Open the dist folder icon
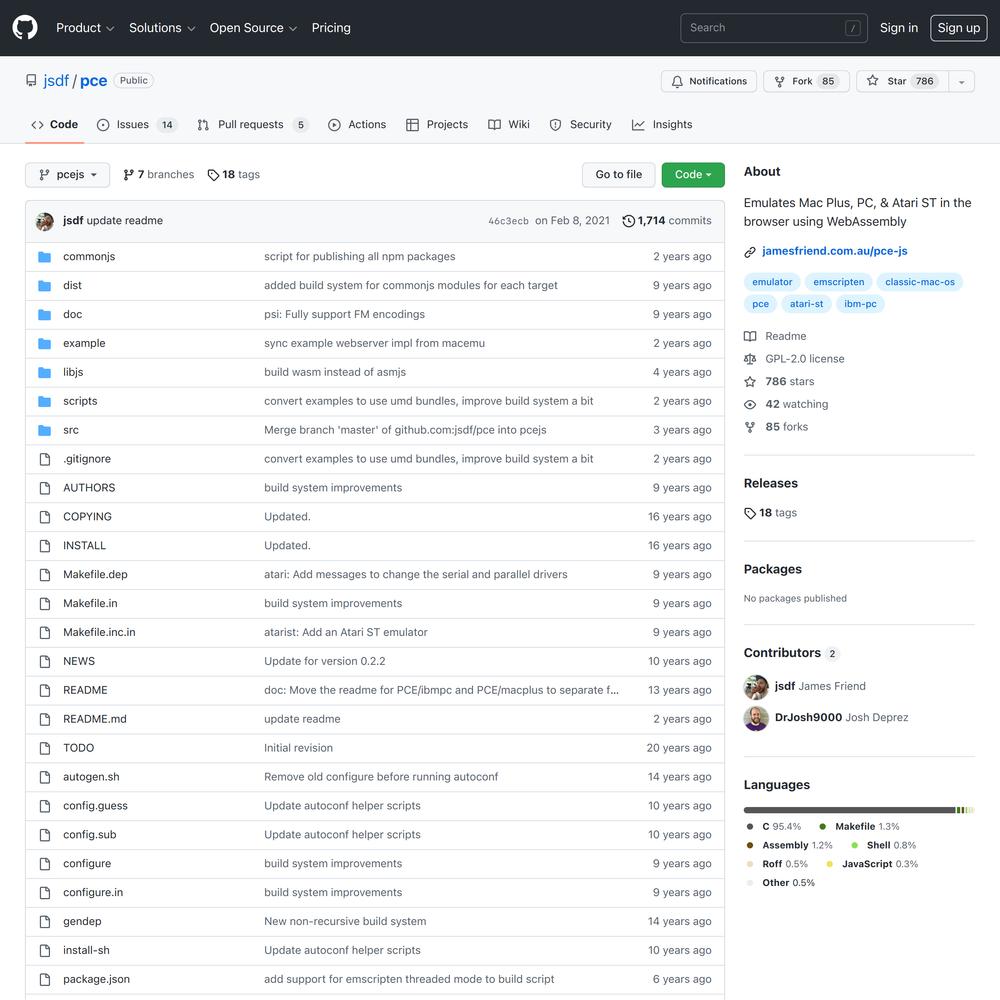Screen dimensions: 1000x1000 (45, 286)
